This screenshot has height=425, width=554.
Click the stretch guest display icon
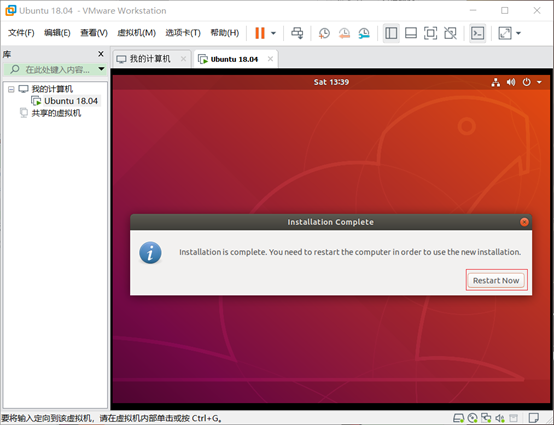click(x=505, y=33)
